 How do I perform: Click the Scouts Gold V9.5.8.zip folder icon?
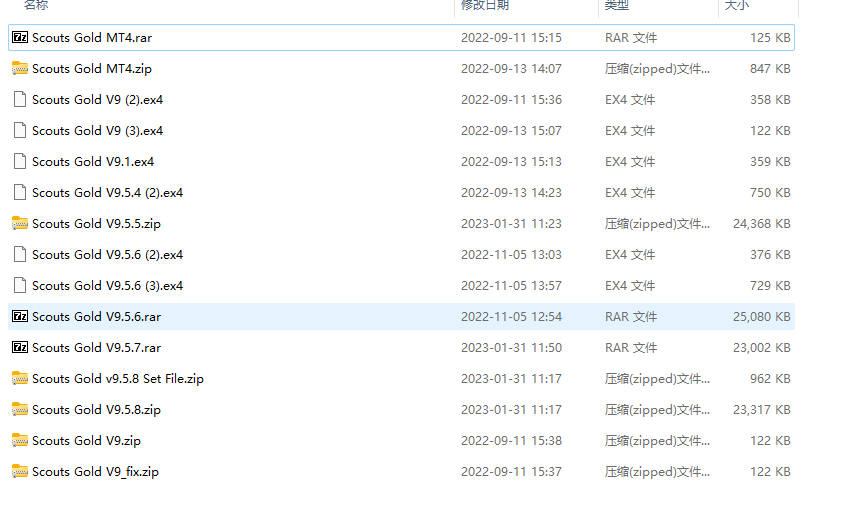(x=20, y=409)
